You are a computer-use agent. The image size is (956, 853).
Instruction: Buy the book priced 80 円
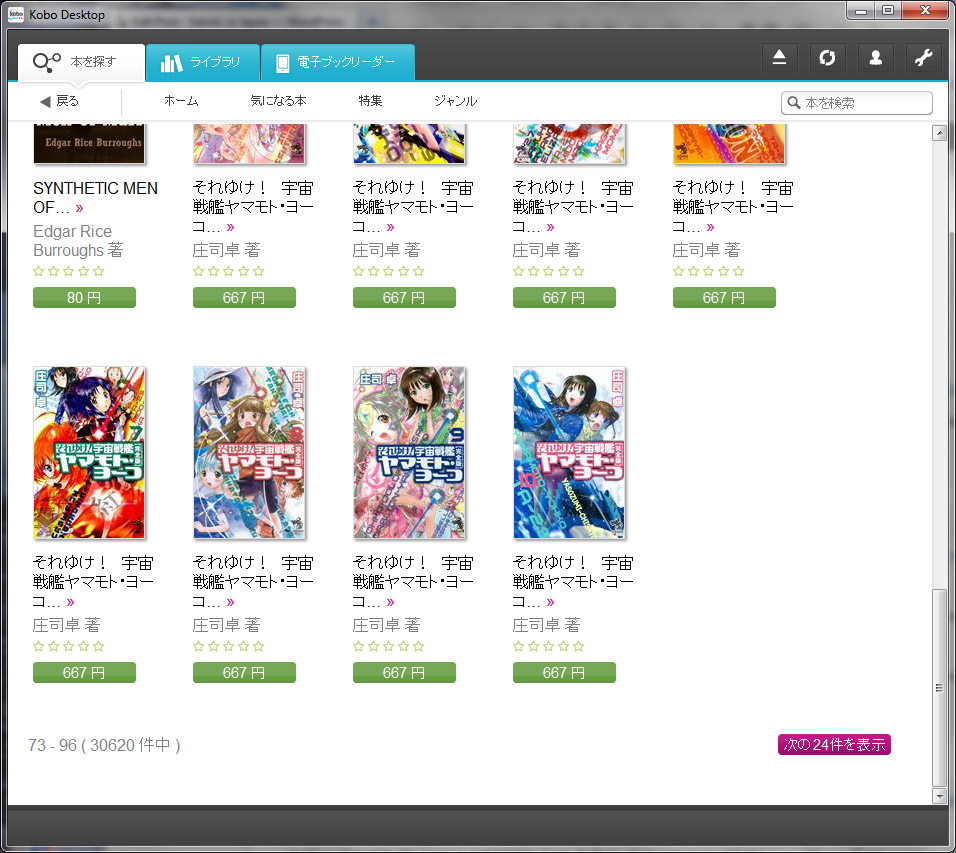(84, 298)
